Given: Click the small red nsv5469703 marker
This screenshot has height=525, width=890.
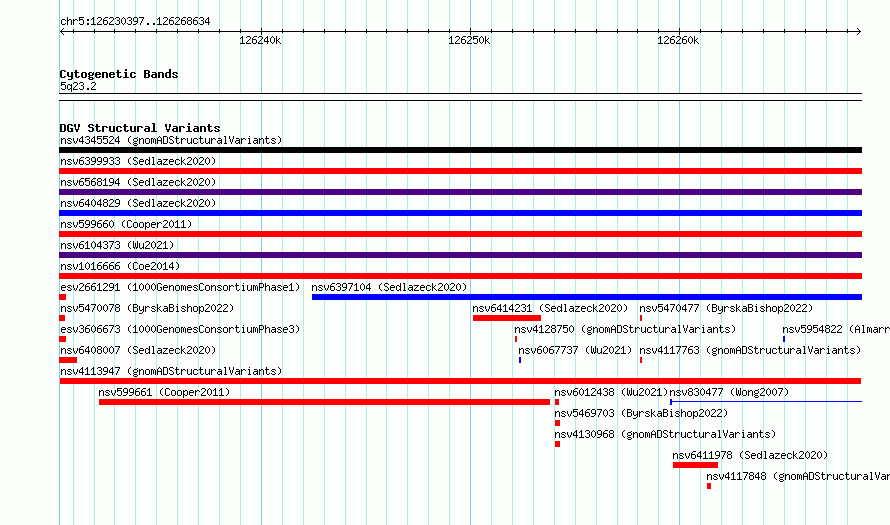Looking at the screenshot, I should pos(557,423).
